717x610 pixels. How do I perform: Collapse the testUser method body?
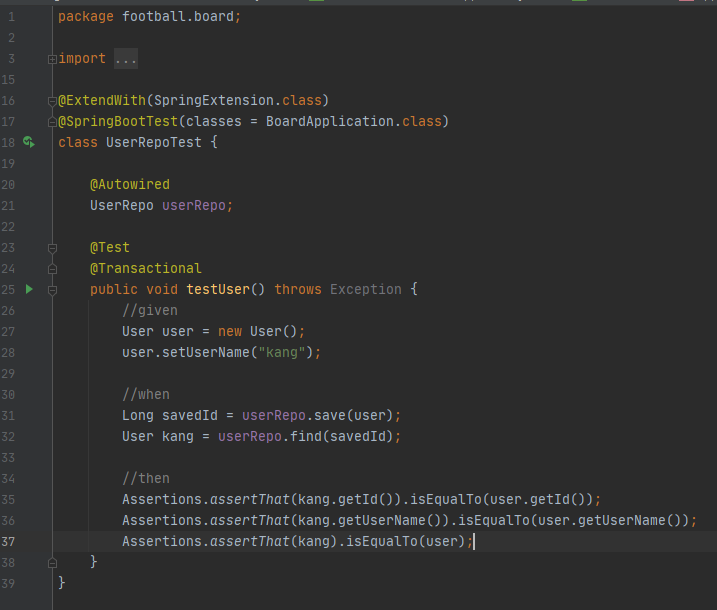[x=52, y=290]
